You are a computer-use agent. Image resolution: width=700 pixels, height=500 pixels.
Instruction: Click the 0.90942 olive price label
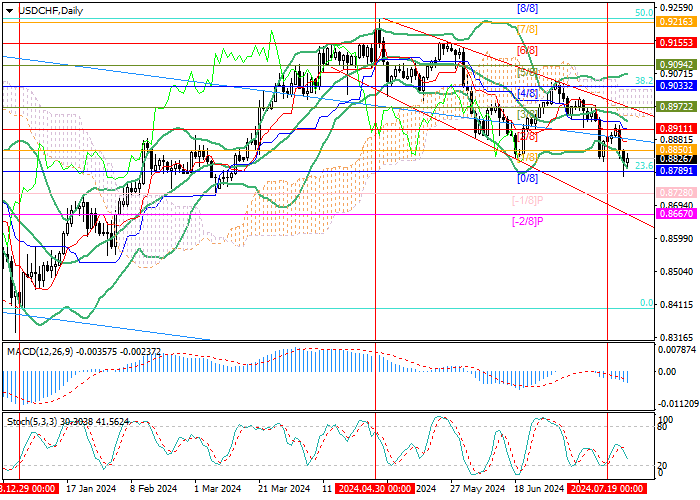(676, 64)
